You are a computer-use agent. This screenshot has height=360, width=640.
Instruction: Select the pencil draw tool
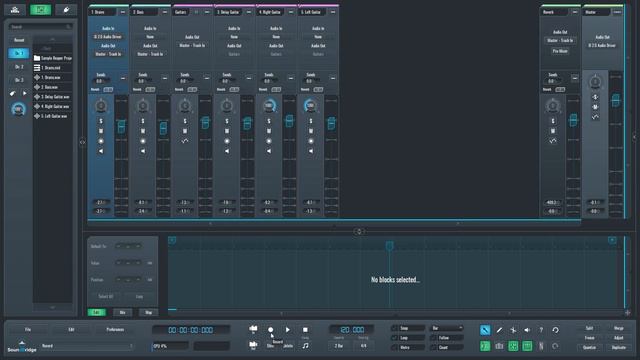pyautogui.click(x=499, y=330)
